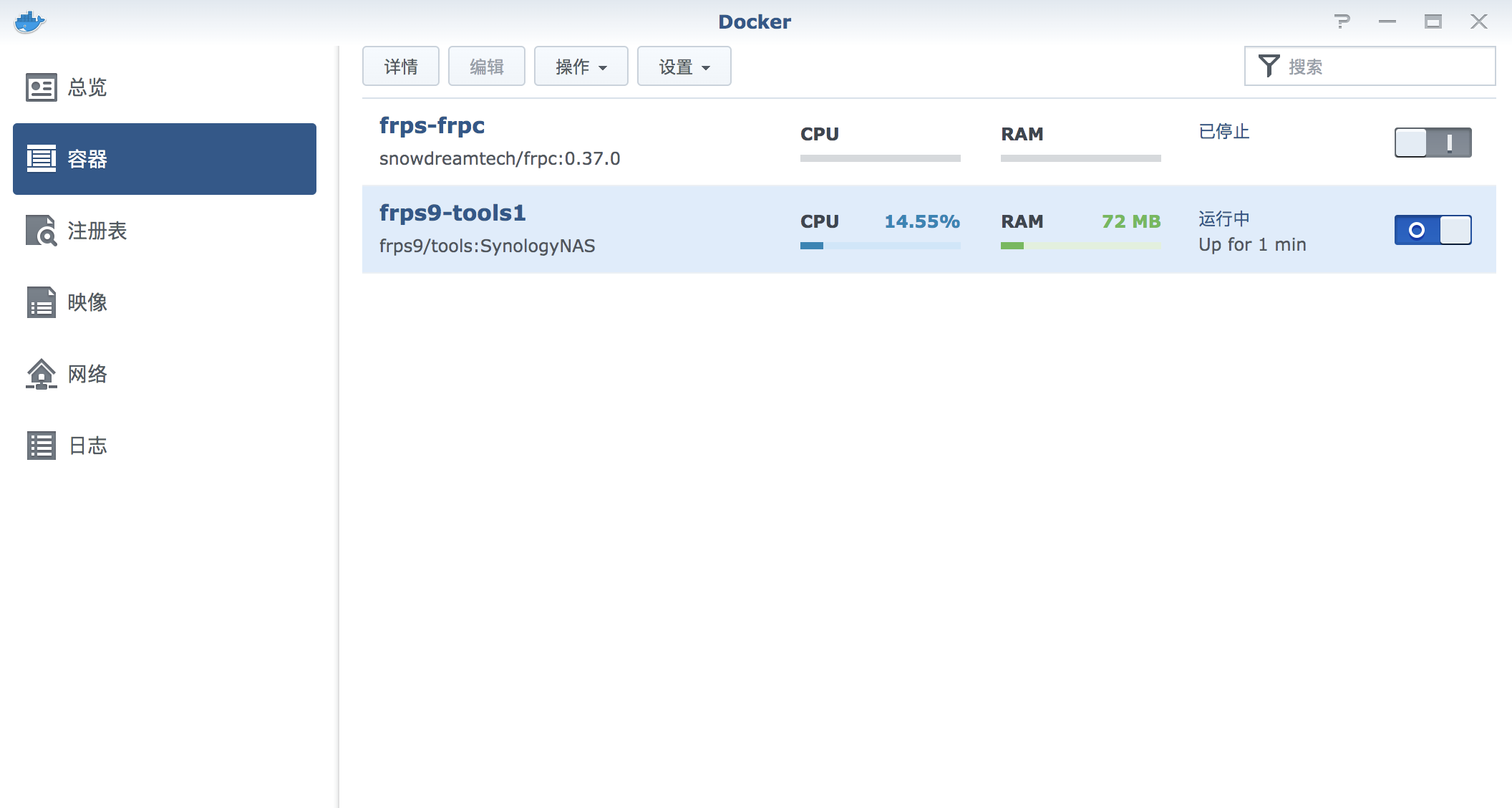Click the 编辑 edit button
Image resolution: width=1512 pixels, height=808 pixels.
[487, 67]
